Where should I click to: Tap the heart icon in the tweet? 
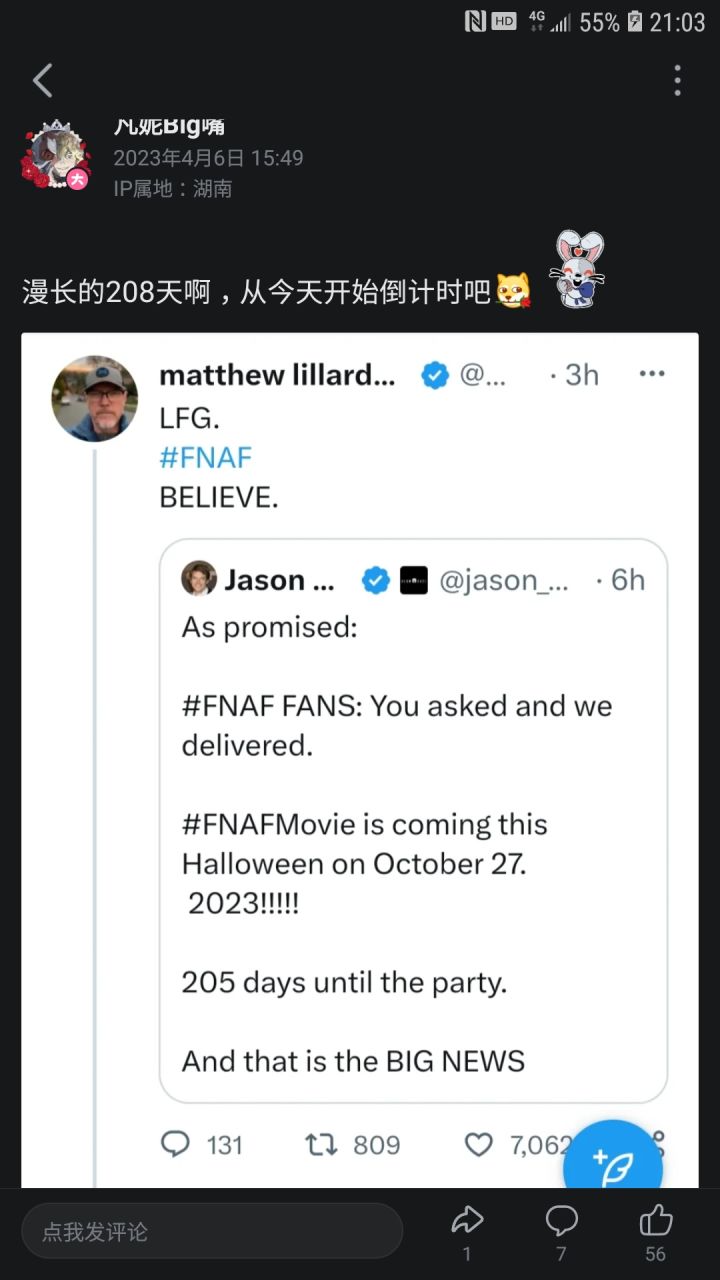[479, 1144]
